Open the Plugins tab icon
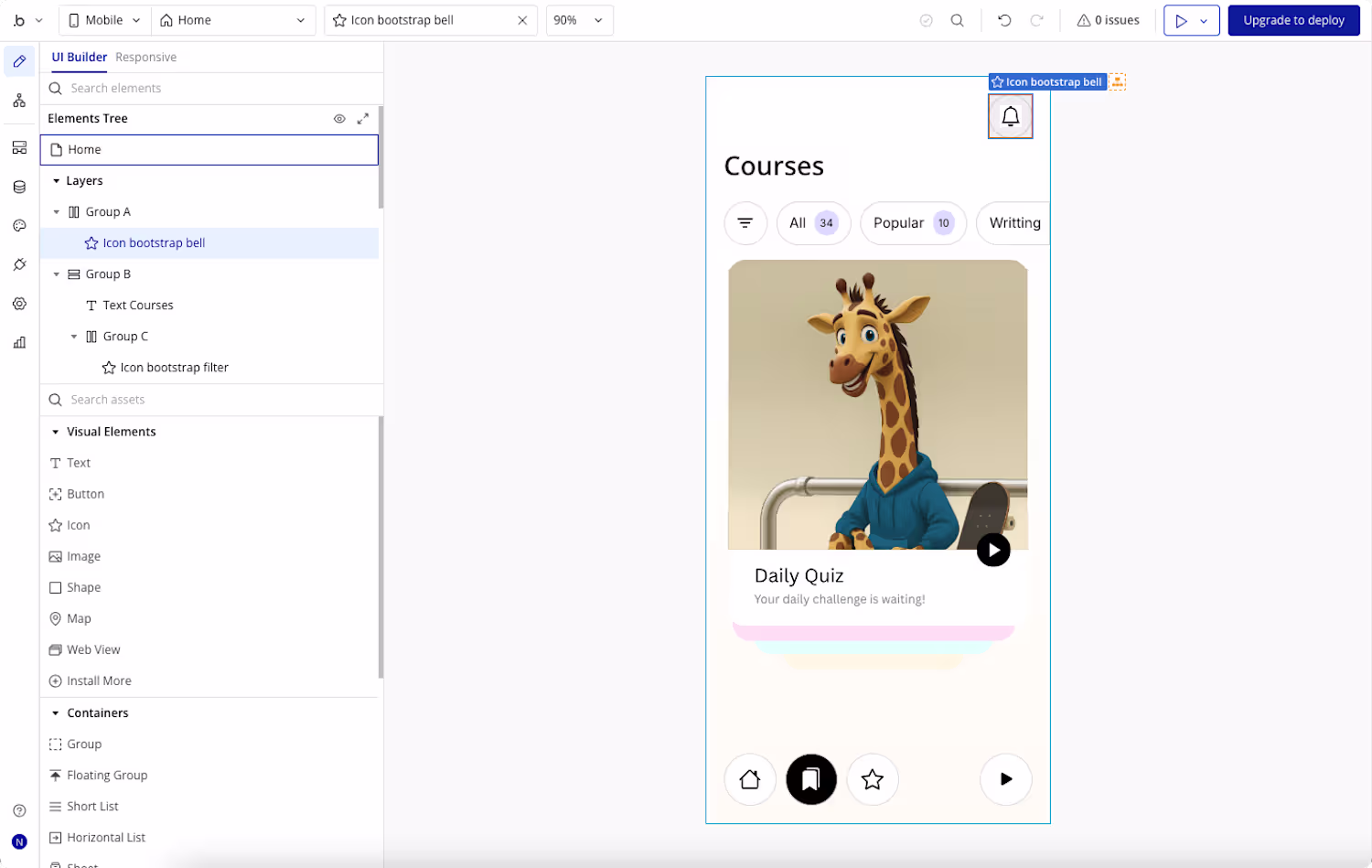The height and width of the screenshot is (868, 1372). point(19,264)
